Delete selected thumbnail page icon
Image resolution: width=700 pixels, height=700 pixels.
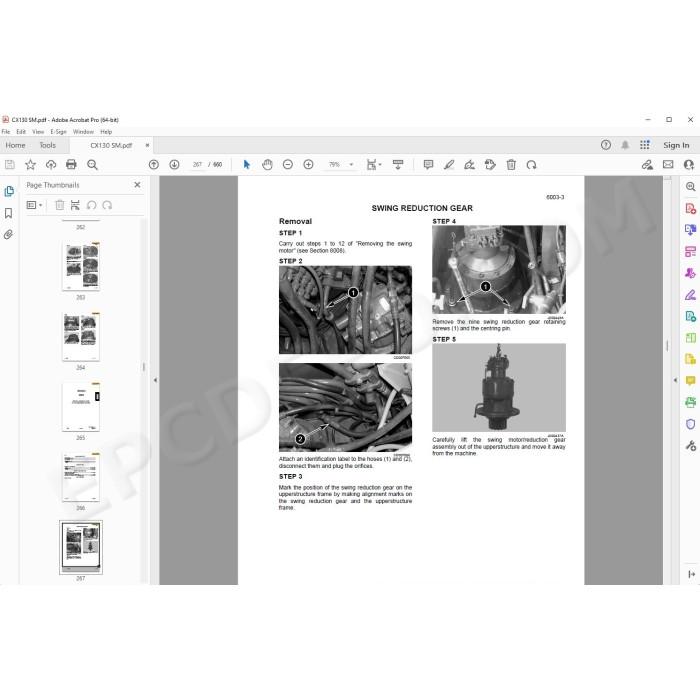[59, 205]
